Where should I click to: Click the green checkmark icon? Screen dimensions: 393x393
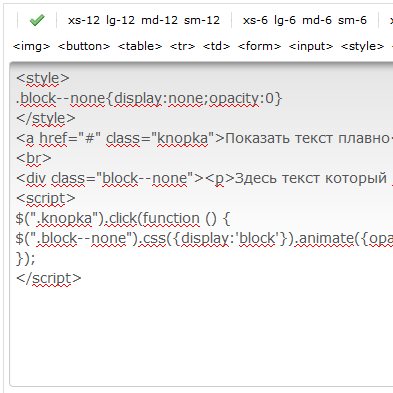[37, 20]
